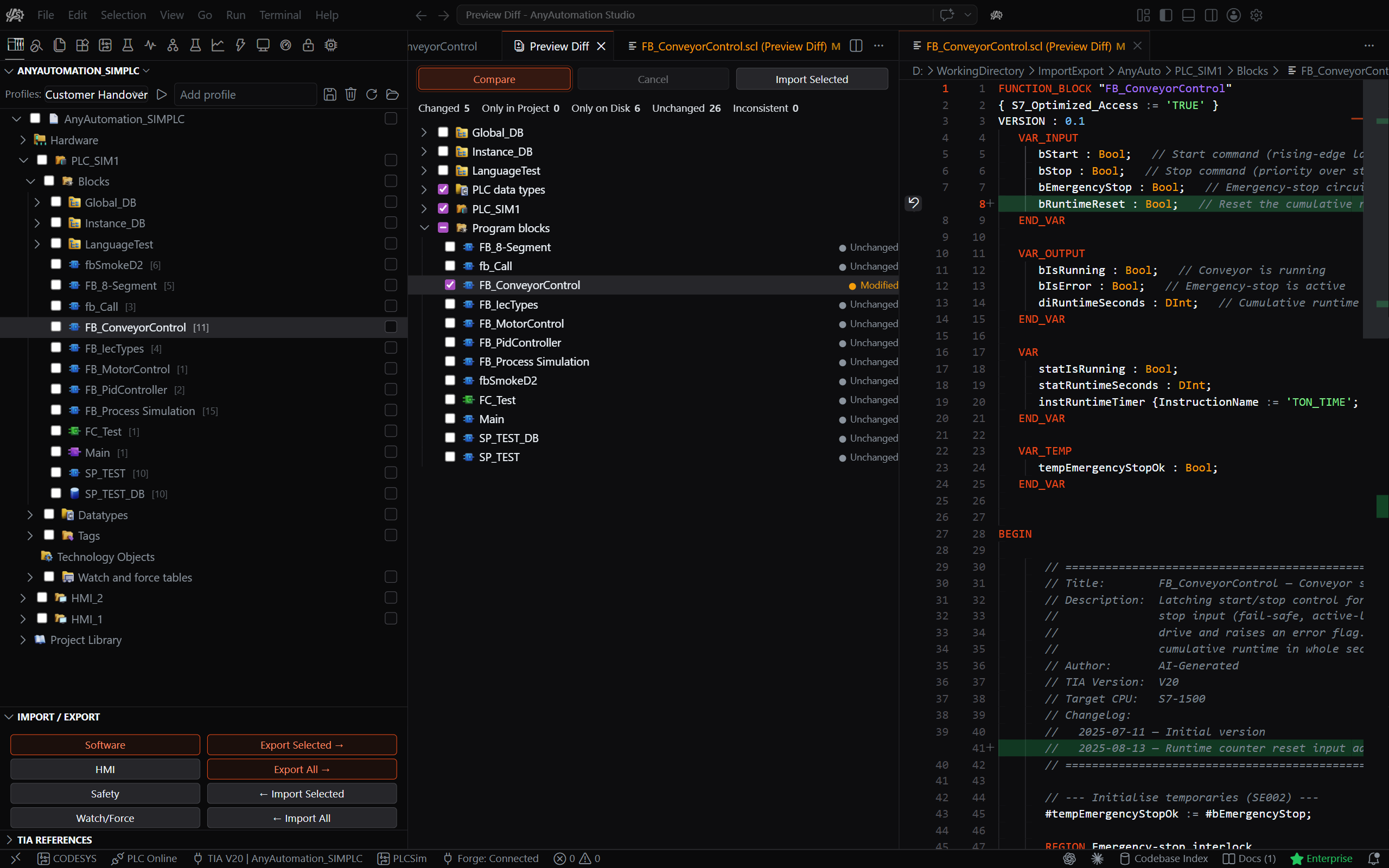Screen dimensions: 1389x868
Task: Switch to middle FB_ConveyorControl.scl Preview Diff tab
Action: pos(734,46)
